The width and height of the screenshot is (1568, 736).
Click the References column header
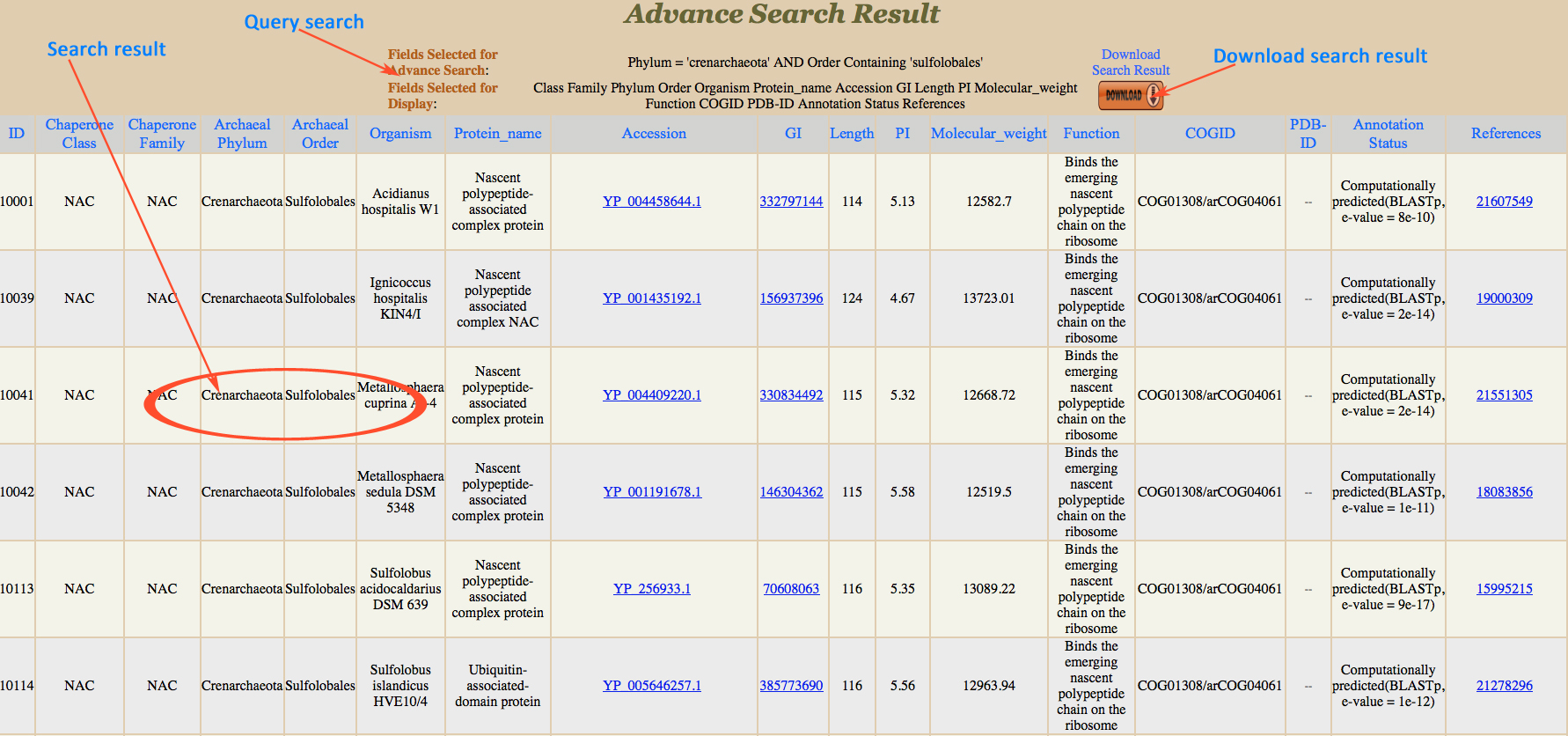click(x=1506, y=134)
